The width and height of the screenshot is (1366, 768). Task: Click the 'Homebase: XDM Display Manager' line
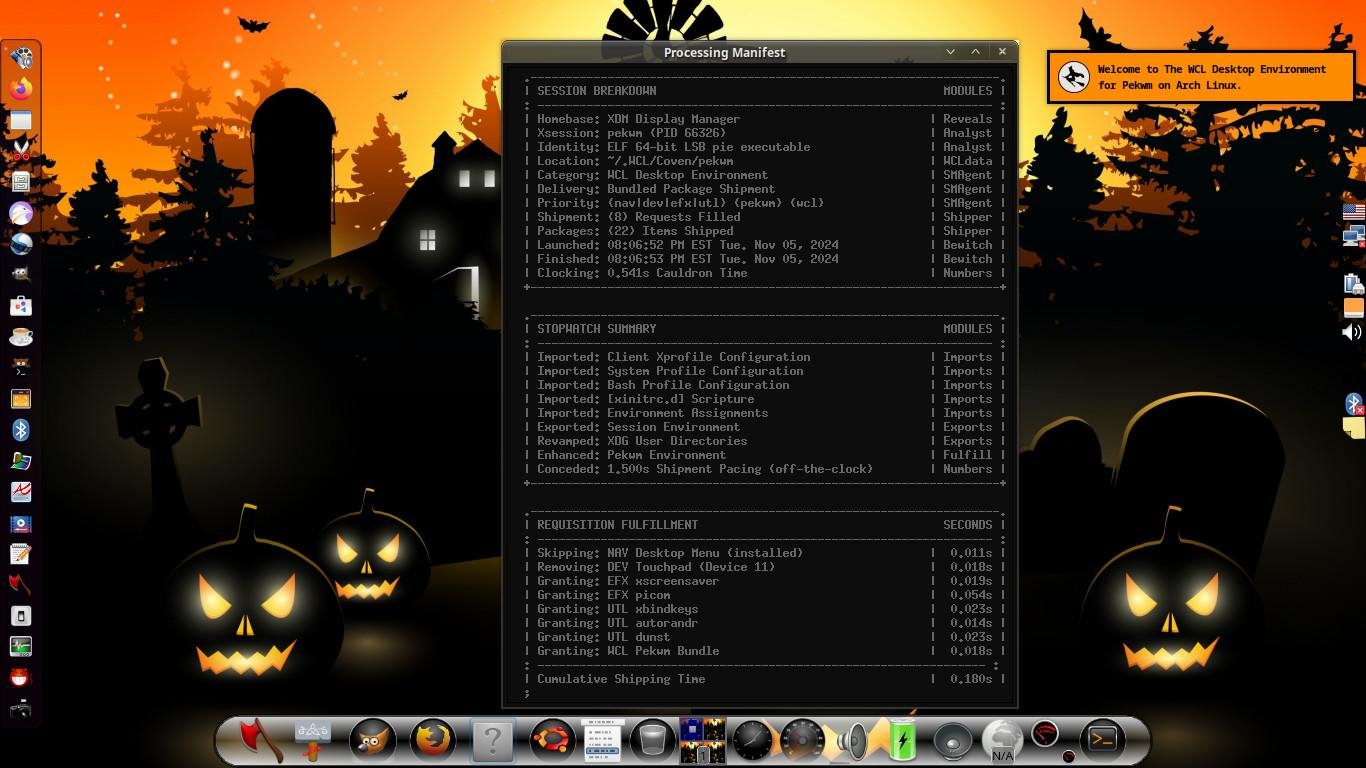[638, 119]
